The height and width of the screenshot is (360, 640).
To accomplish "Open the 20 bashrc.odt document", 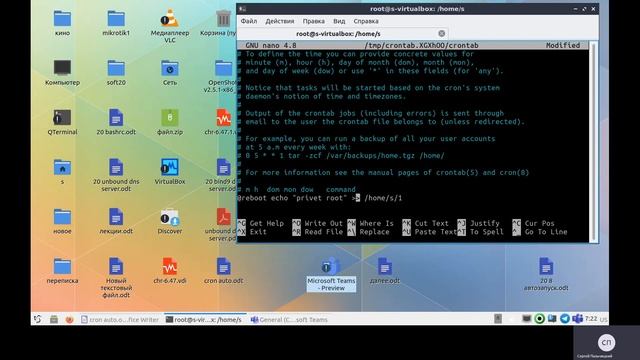I will [x=116, y=118].
